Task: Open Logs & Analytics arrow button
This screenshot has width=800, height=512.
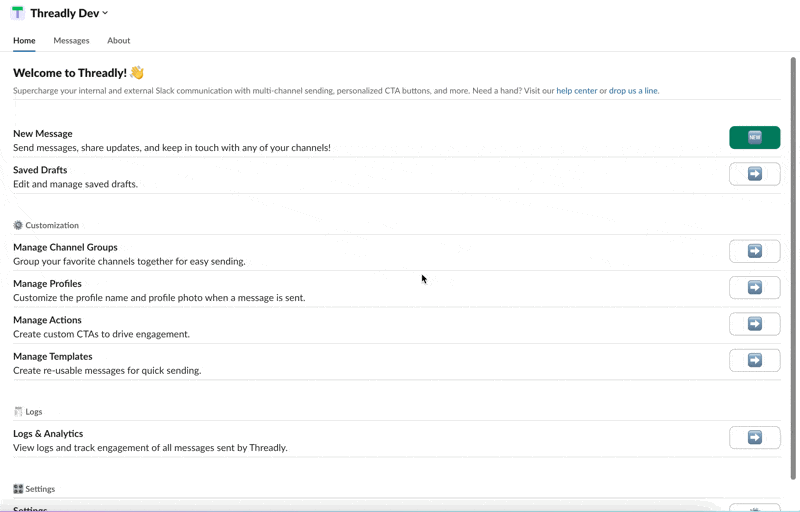Action: point(755,437)
